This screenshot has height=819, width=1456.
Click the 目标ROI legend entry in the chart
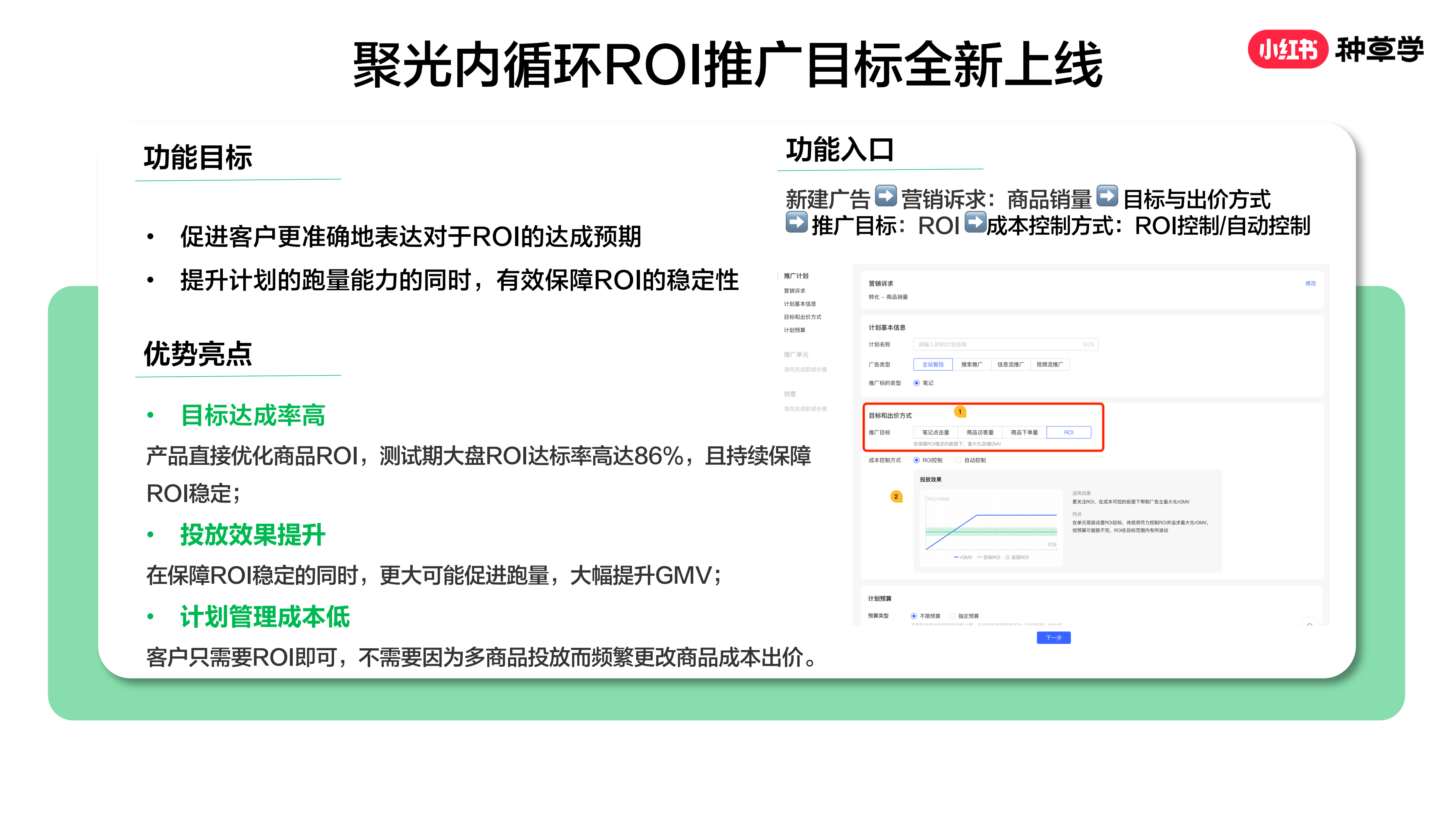pos(988,557)
